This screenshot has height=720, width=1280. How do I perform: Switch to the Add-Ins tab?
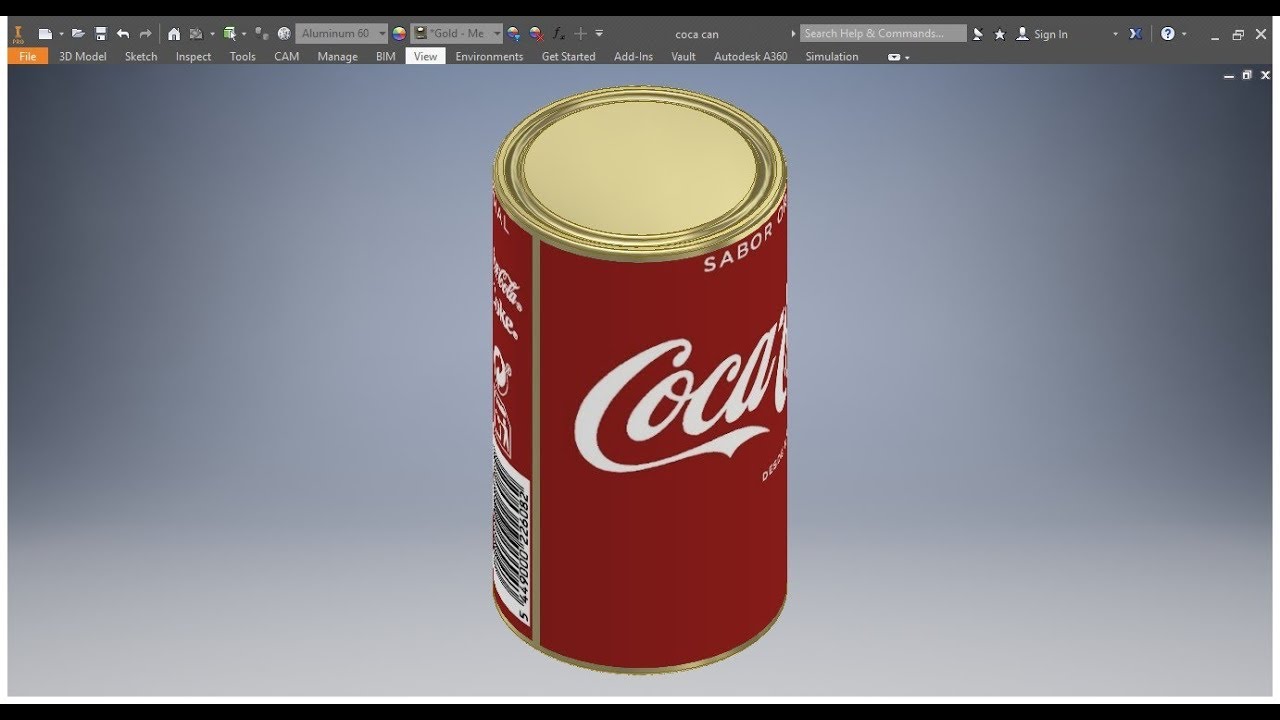click(633, 57)
